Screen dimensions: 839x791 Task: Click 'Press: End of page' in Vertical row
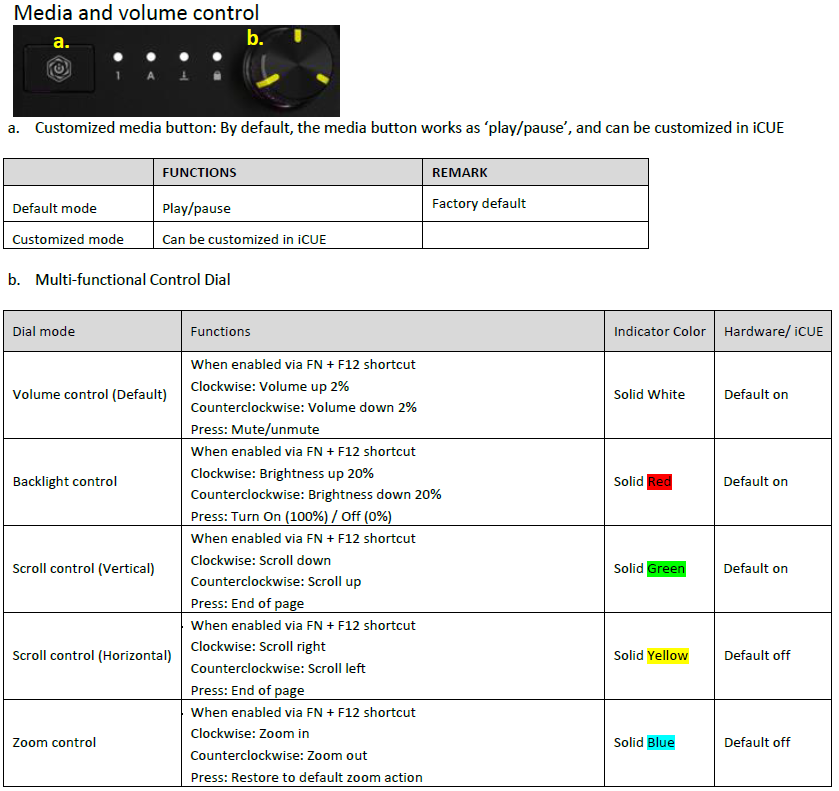(x=247, y=604)
